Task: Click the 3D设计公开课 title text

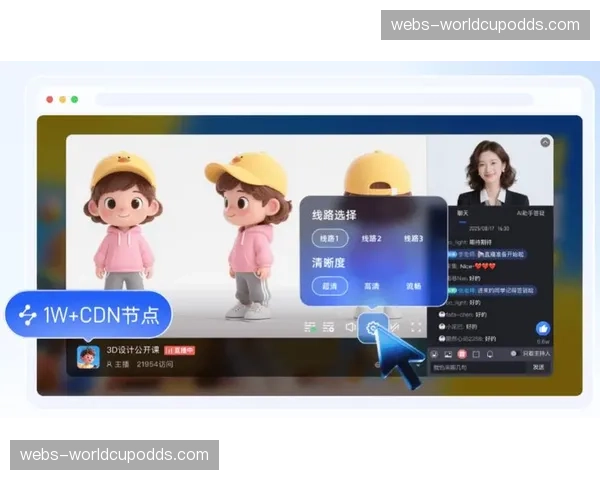Action: (x=133, y=350)
